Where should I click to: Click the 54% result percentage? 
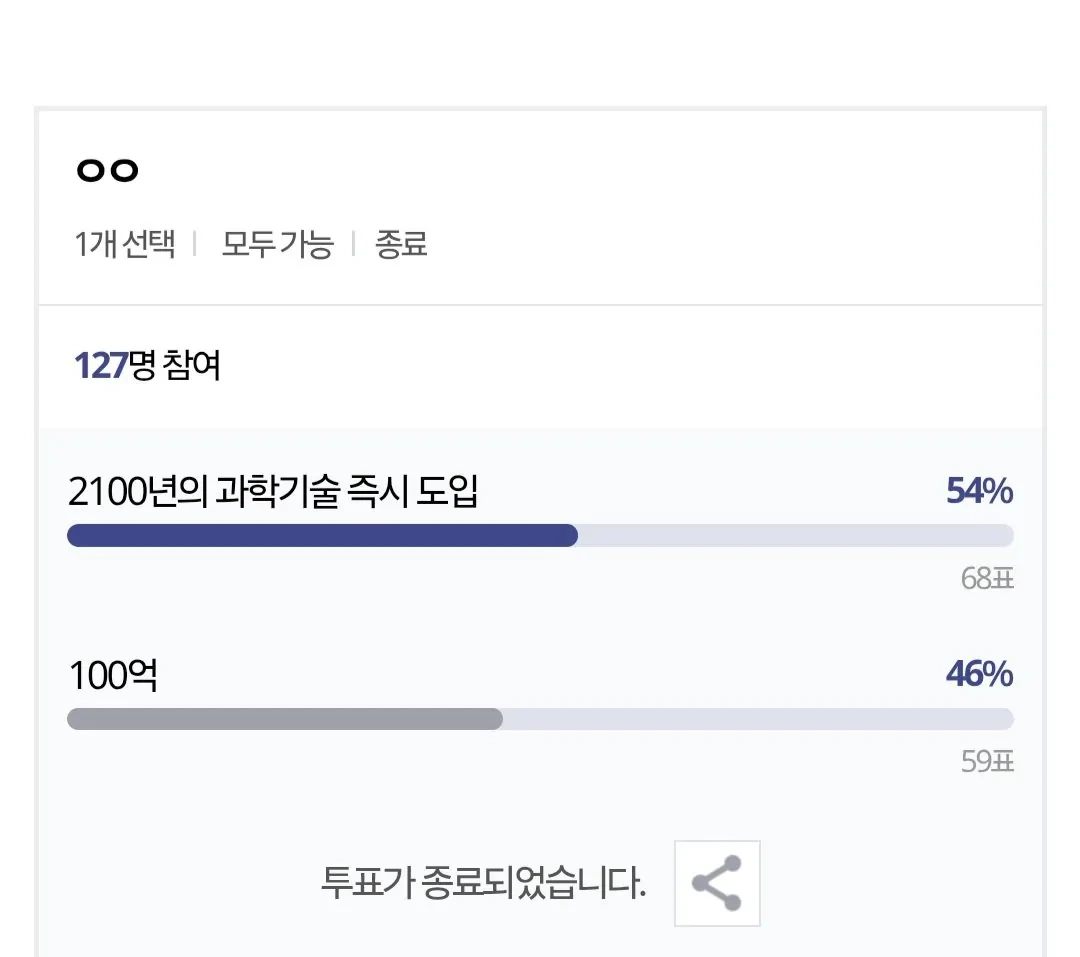pos(978,490)
